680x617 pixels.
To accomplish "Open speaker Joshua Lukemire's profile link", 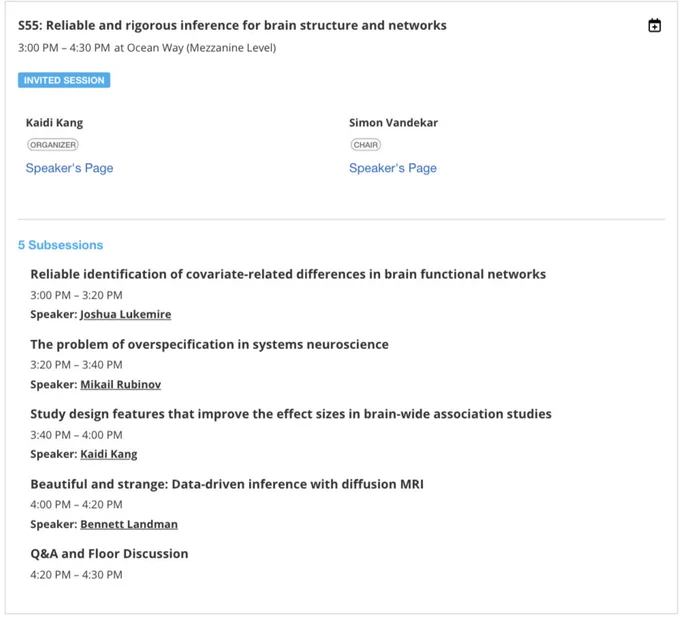I will [x=126, y=314].
